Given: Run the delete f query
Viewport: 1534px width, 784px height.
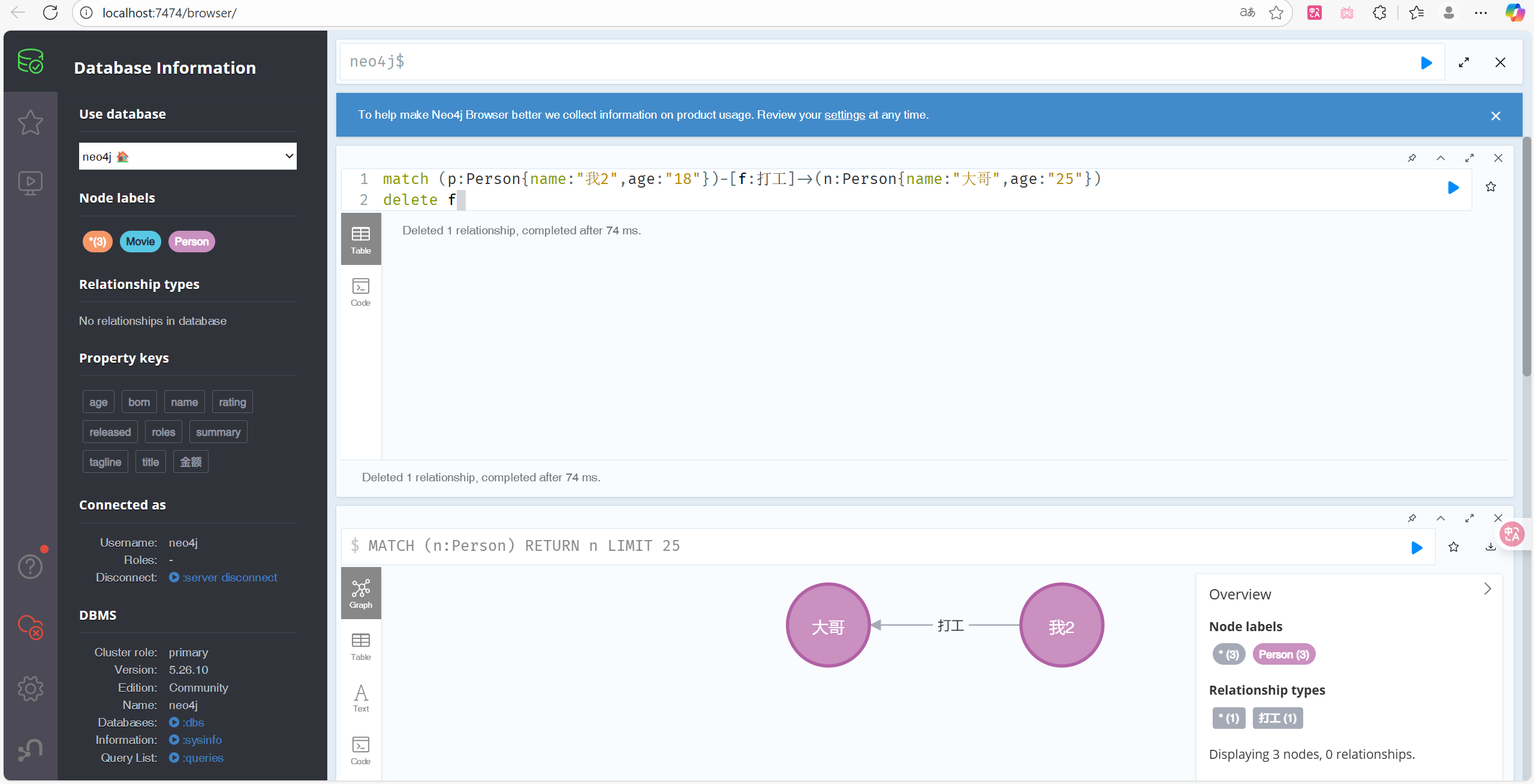Looking at the screenshot, I should (1453, 188).
